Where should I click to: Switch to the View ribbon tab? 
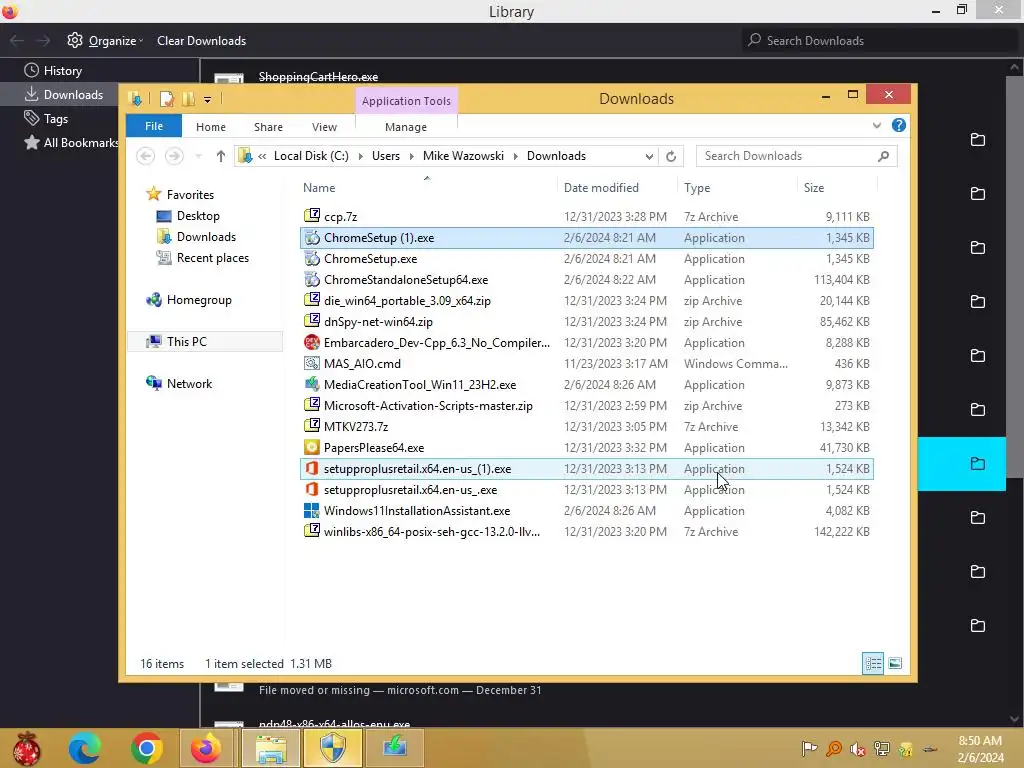[324, 127]
